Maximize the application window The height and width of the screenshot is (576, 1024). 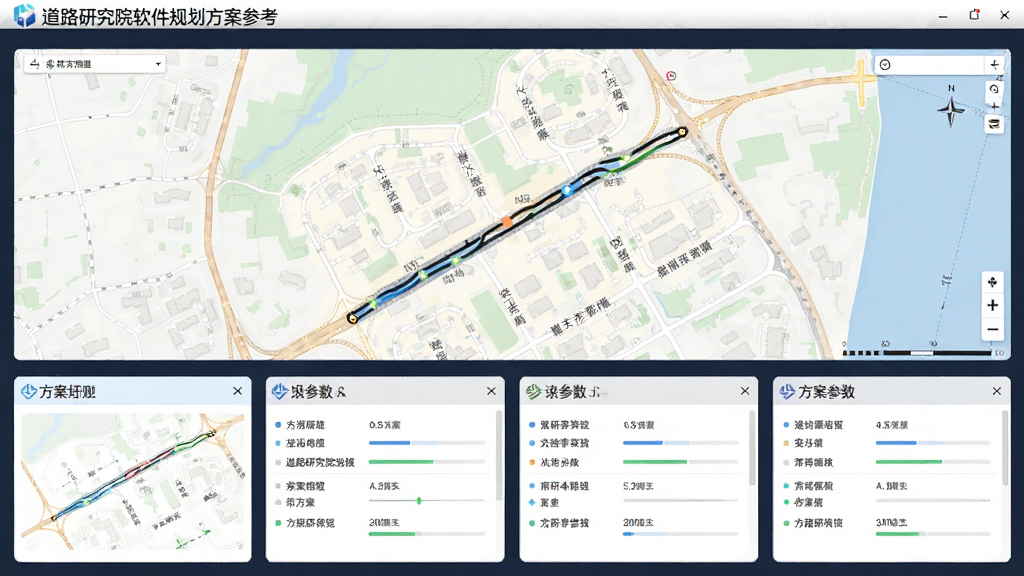pos(974,15)
